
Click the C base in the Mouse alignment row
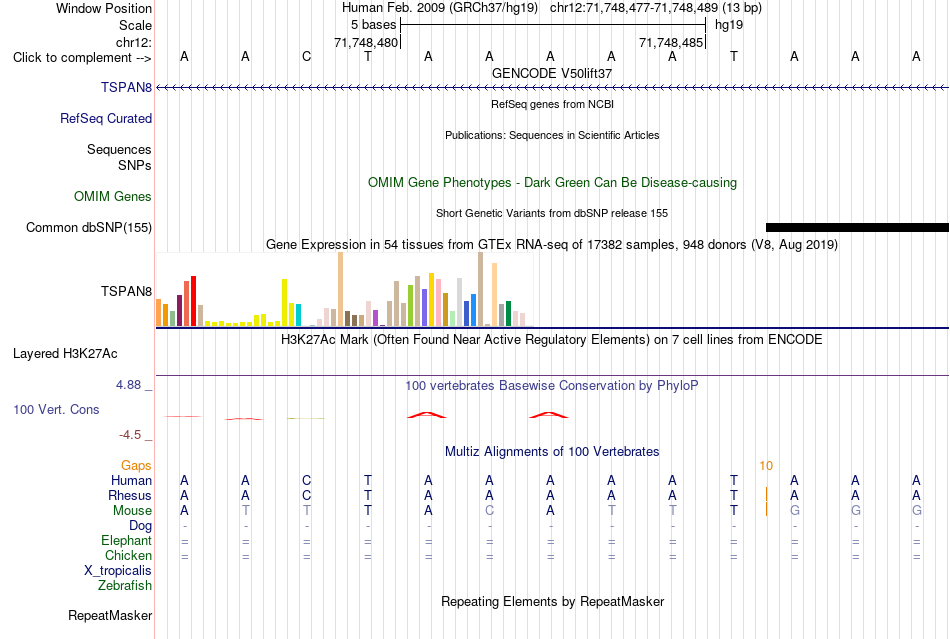pyautogui.click(x=490, y=511)
